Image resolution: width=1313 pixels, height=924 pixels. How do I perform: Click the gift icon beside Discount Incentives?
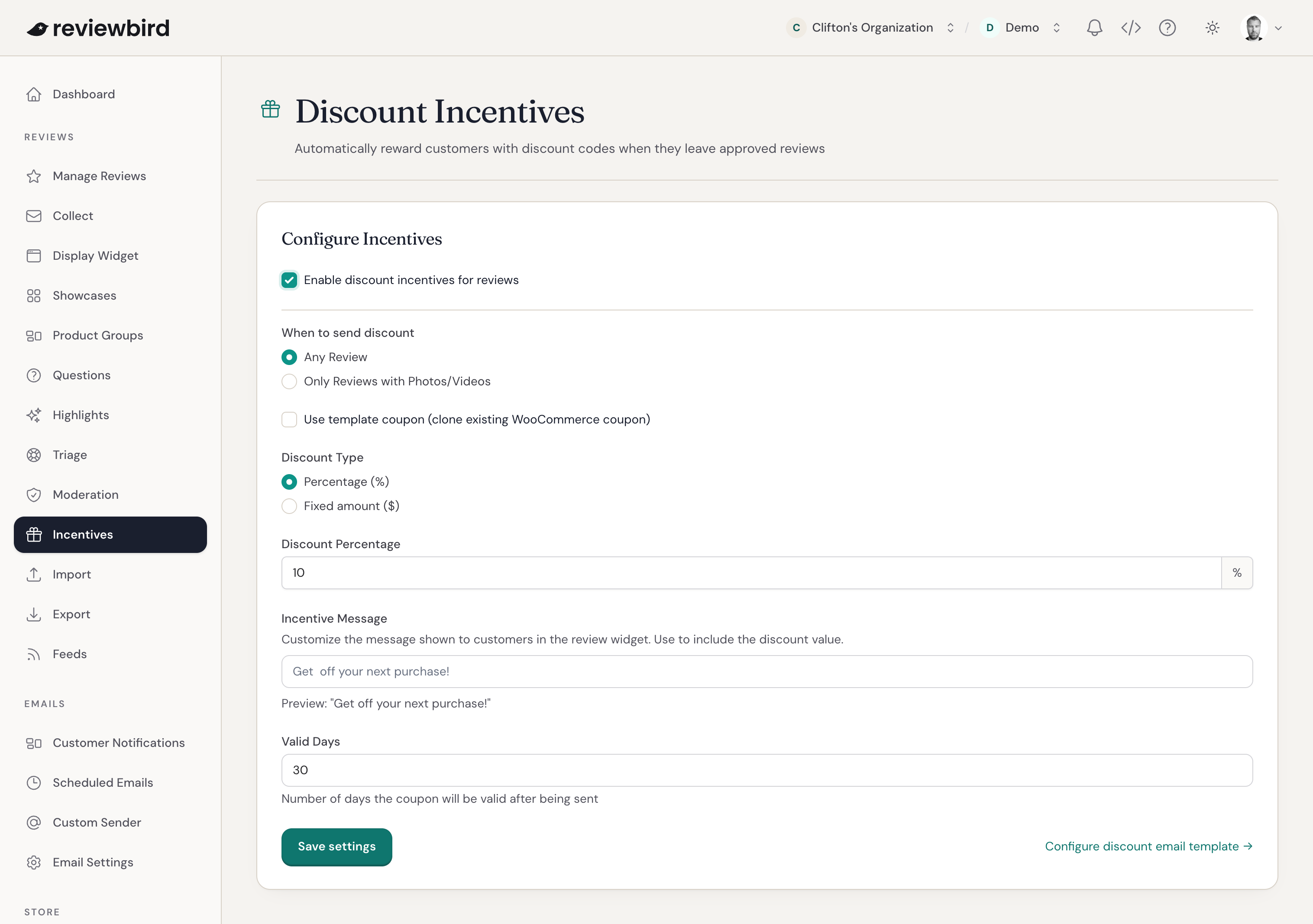point(271,109)
